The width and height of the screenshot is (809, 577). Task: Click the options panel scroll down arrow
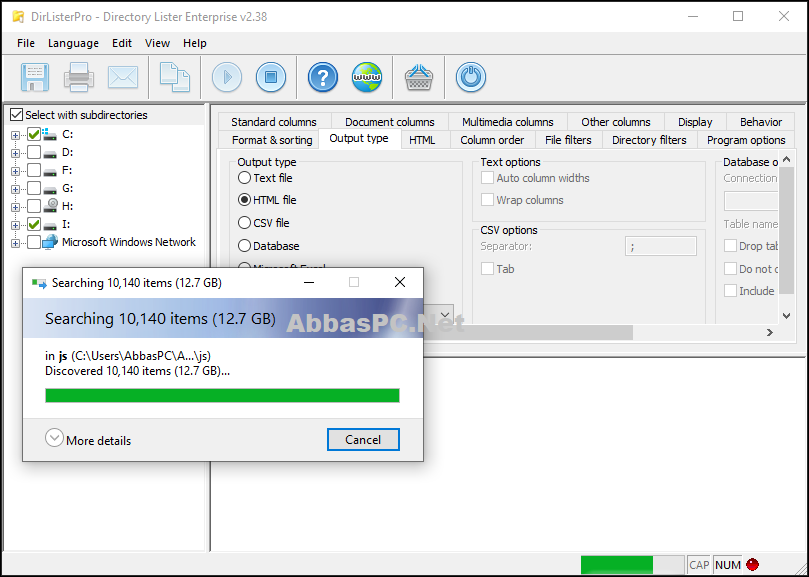(x=786, y=315)
